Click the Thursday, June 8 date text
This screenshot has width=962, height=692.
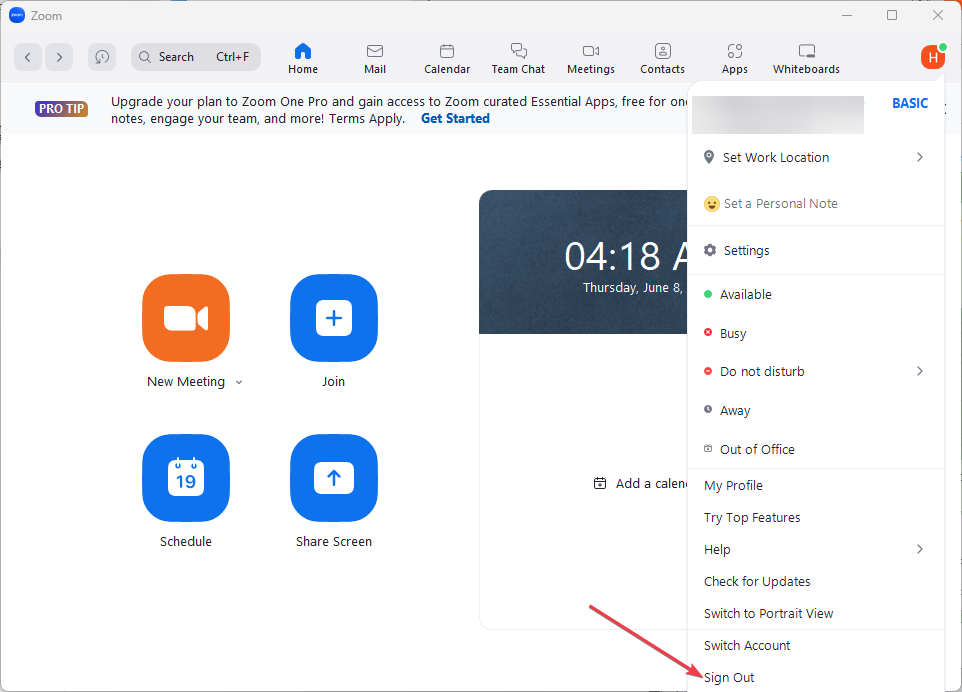pos(632,288)
